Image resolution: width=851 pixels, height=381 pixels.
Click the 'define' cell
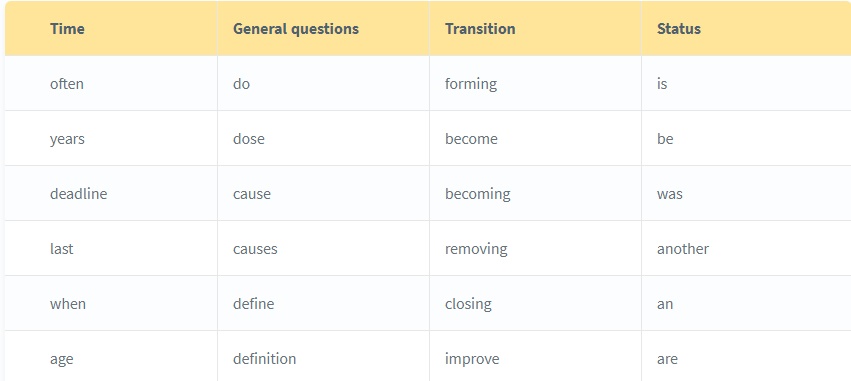point(323,303)
